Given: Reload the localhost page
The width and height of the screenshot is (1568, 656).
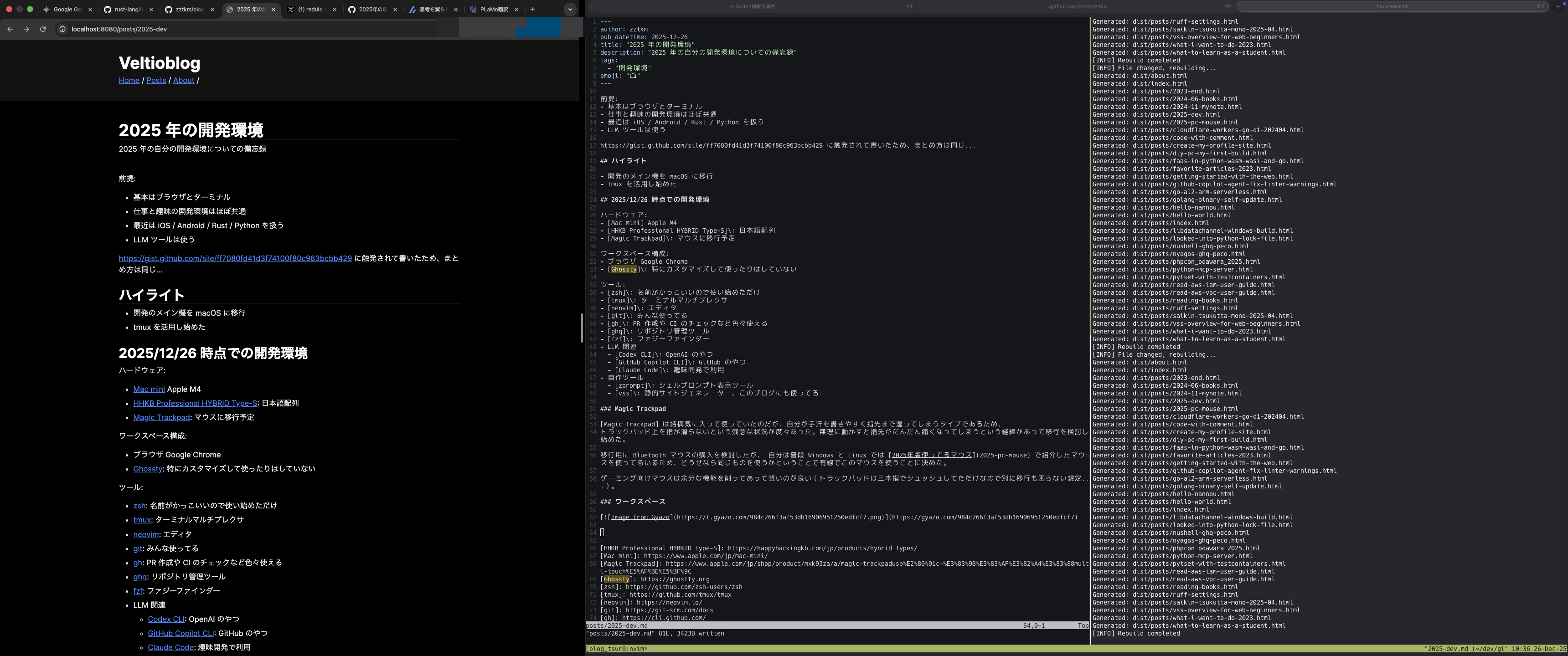Looking at the screenshot, I should [42, 29].
